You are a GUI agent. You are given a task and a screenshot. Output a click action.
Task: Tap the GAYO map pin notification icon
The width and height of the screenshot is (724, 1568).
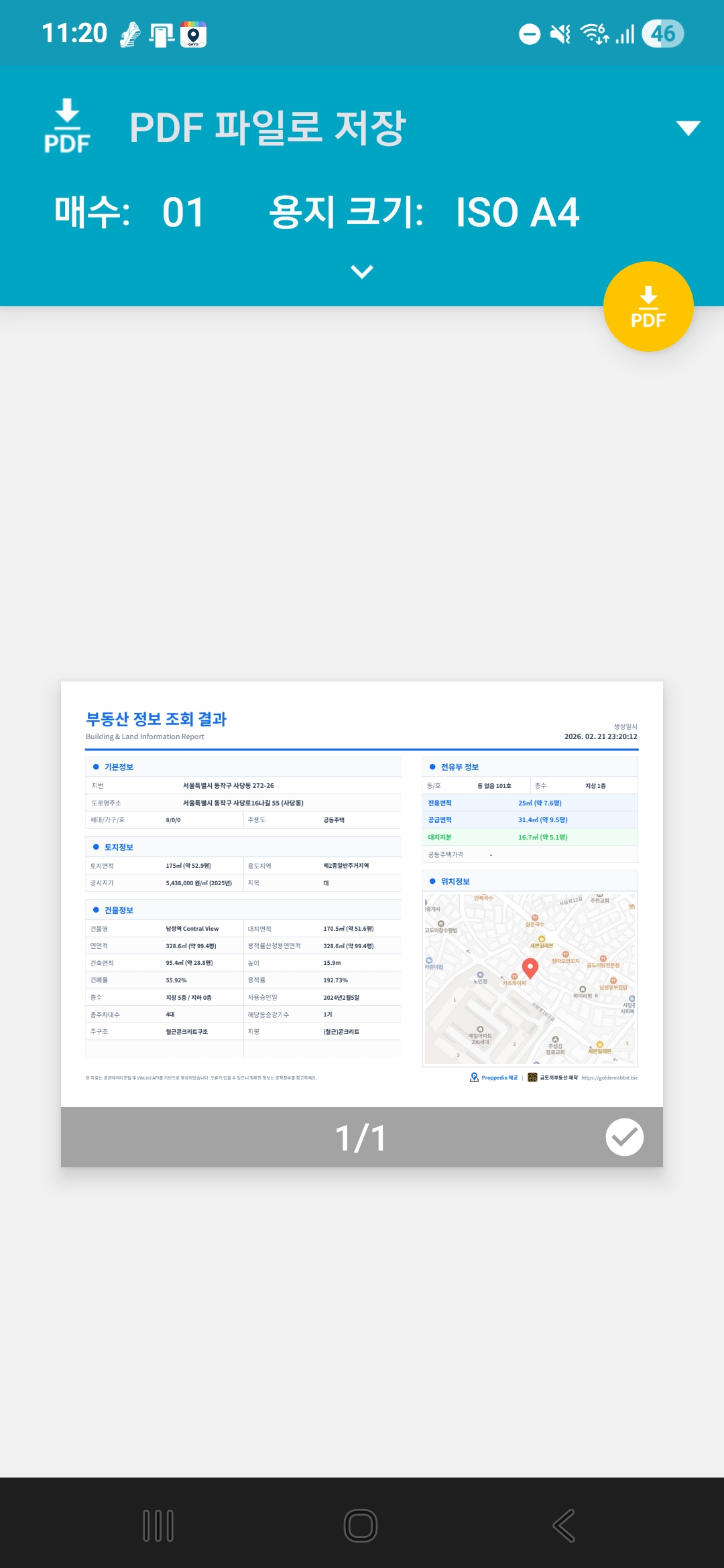[193, 34]
